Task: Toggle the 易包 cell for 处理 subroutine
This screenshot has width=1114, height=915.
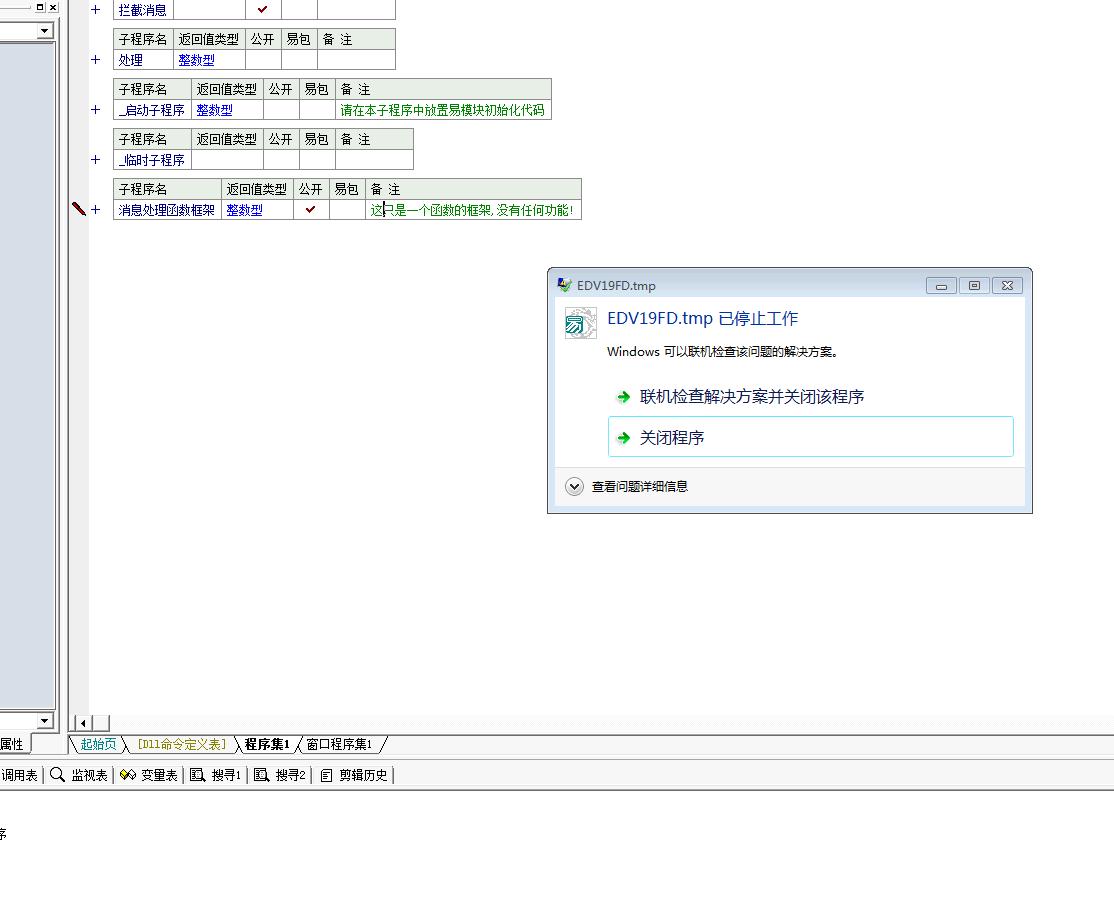Action: [299, 60]
